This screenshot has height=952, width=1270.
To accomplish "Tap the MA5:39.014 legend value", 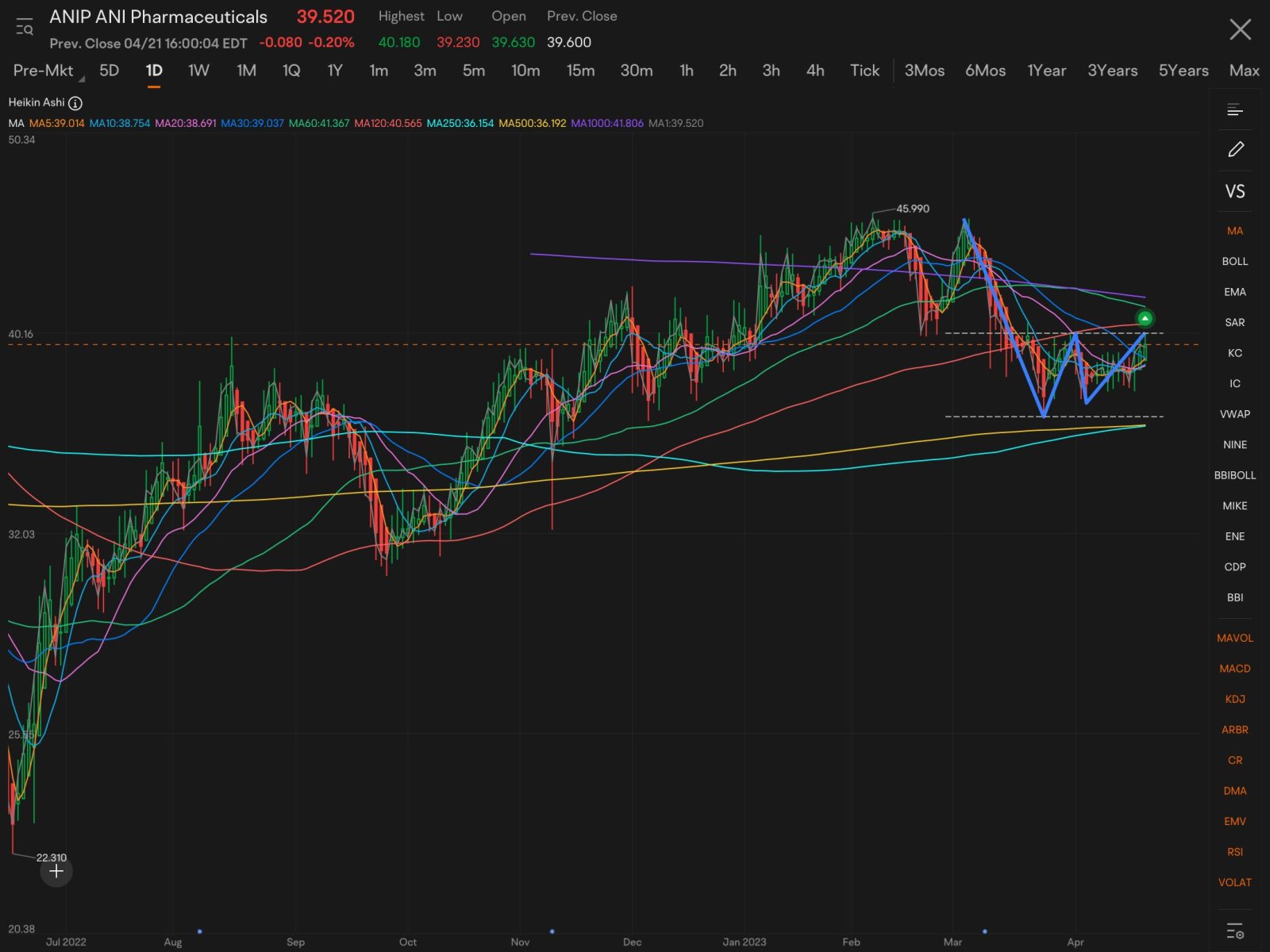I will (57, 123).
